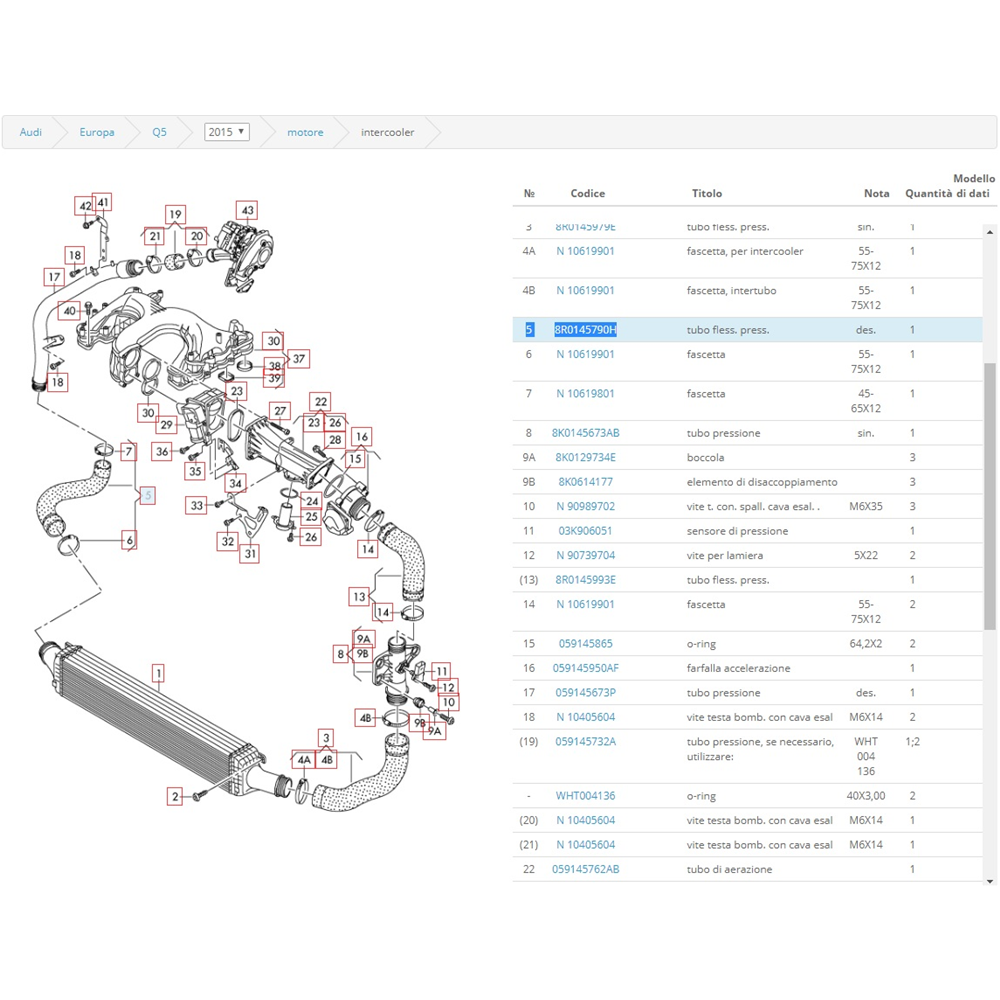Click part code 059145950AF link
The height and width of the screenshot is (1000, 1000).
[x=586, y=668]
